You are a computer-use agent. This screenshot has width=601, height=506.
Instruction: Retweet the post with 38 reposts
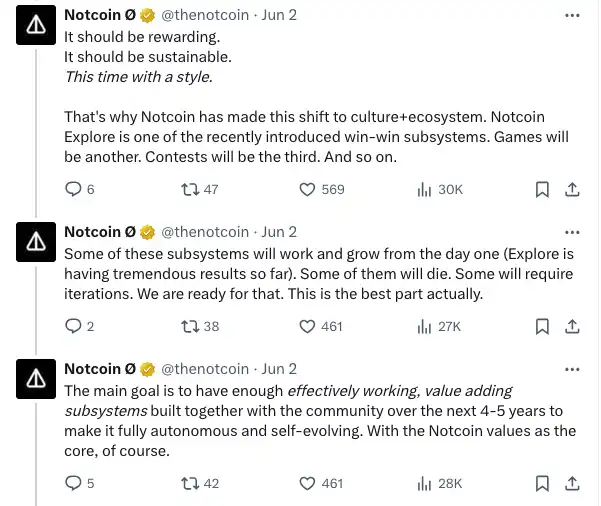coord(186,326)
